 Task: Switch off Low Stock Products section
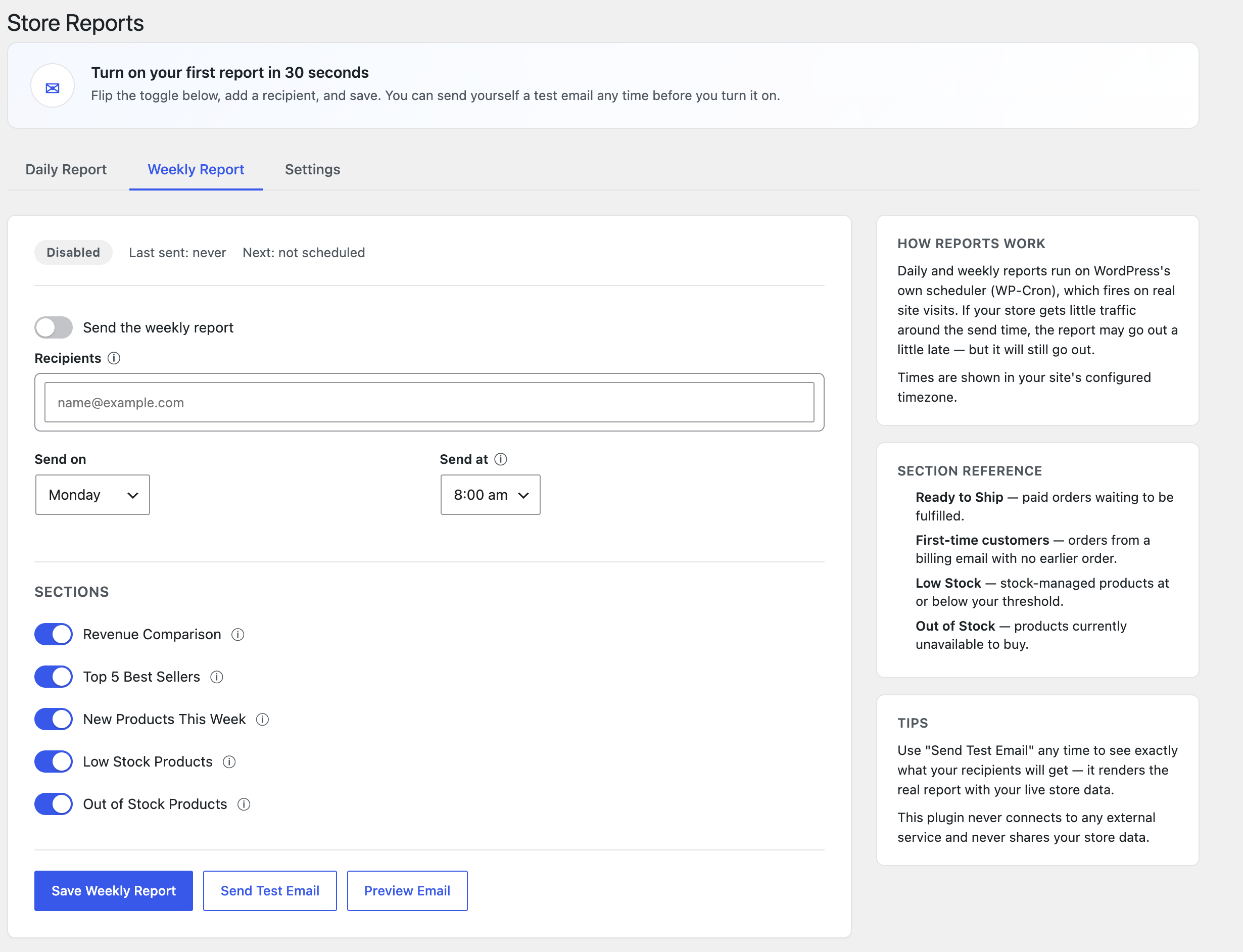click(x=54, y=761)
